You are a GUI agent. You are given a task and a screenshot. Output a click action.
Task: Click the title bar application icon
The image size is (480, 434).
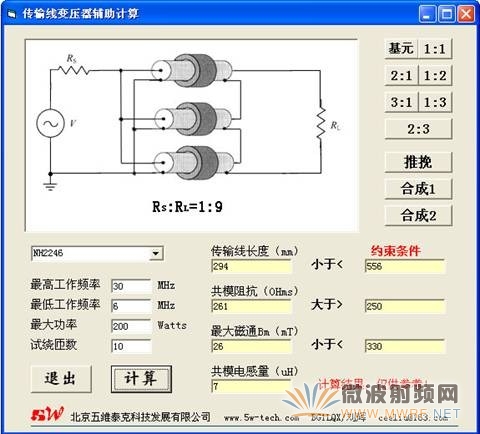(x=12, y=14)
